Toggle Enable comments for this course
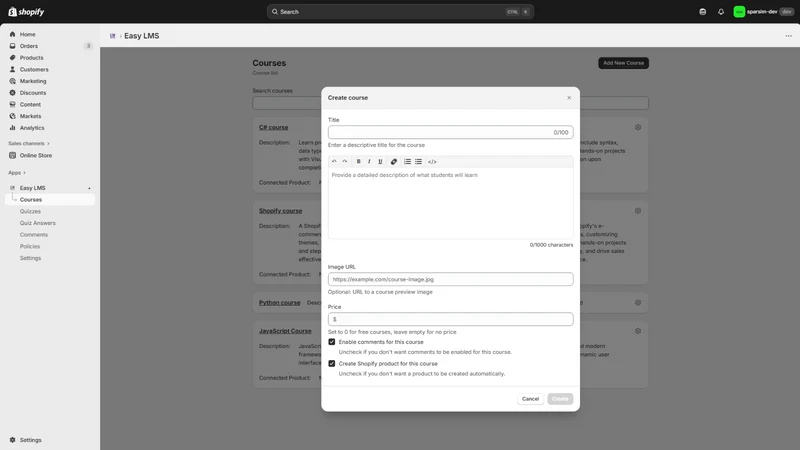The width and height of the screenshot is (800, 450). click(332, 342)
